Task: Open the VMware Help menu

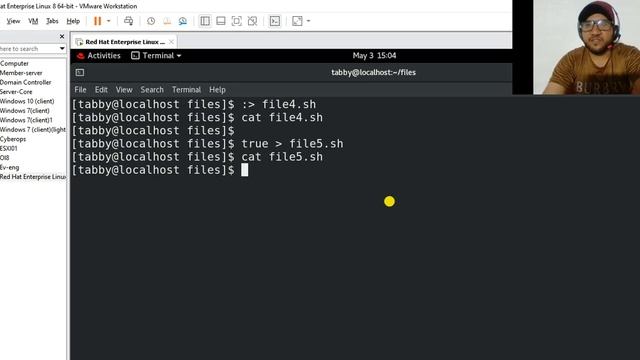Action: 73,21
